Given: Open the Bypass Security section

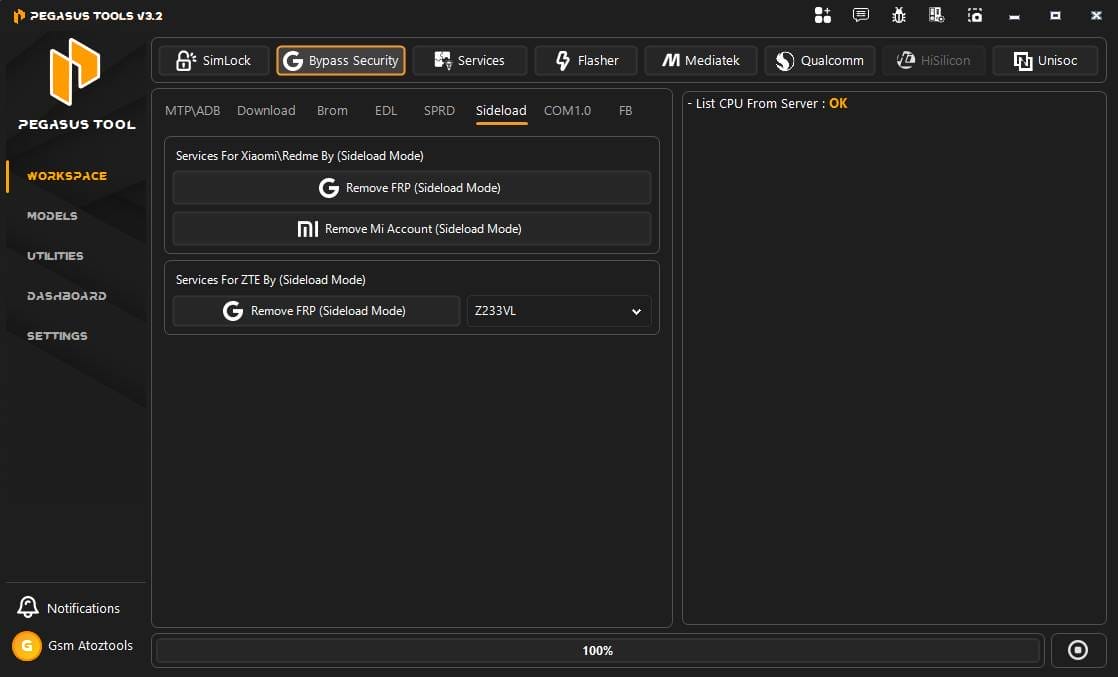Looking at the screenshot, I should [340, 60].
